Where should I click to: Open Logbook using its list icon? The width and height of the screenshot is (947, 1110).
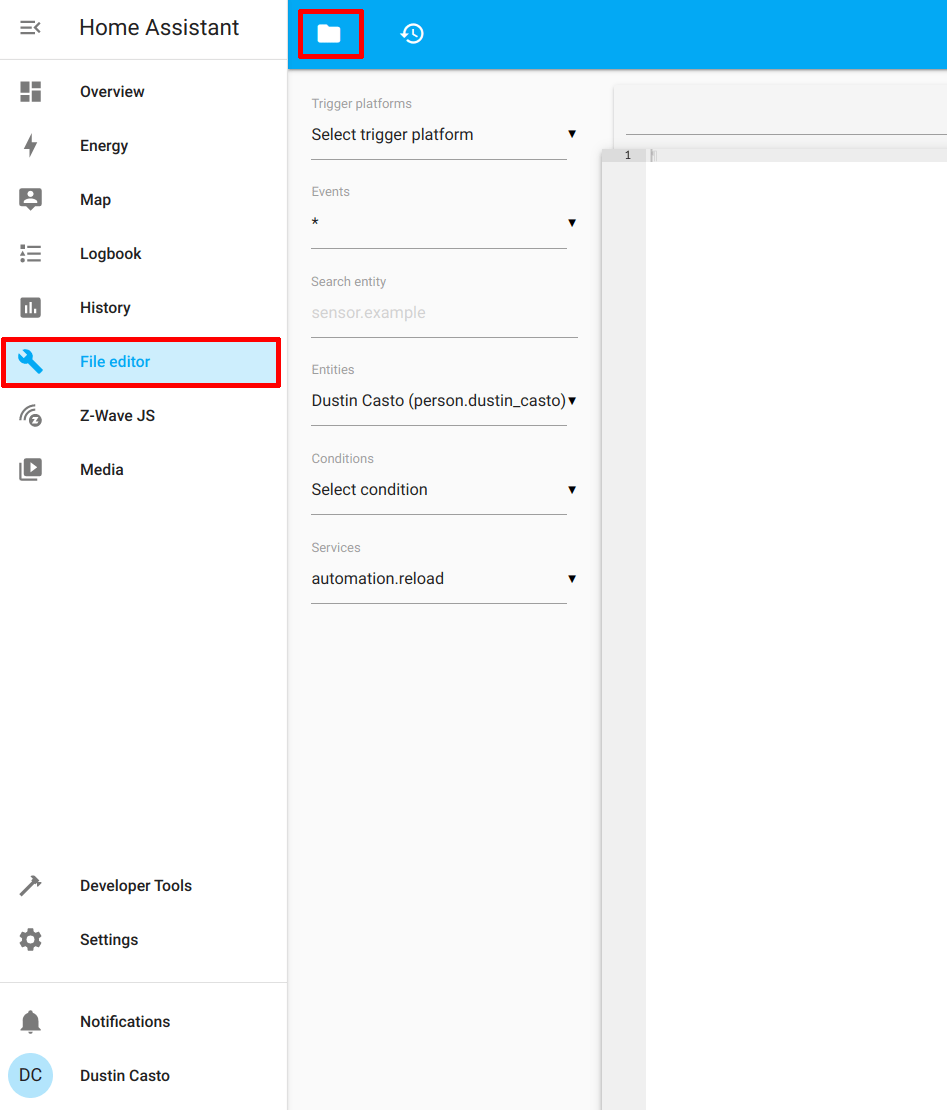[30, 253]
